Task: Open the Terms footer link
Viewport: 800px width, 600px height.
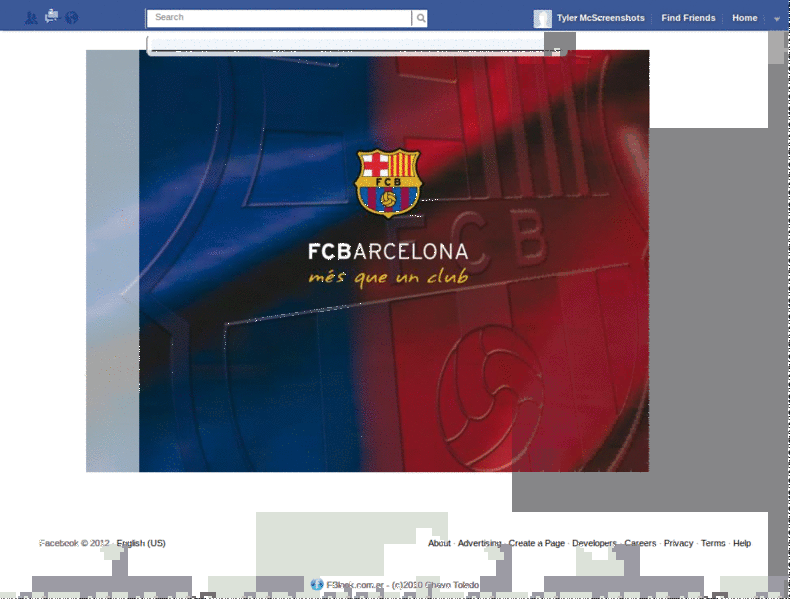Action: click(713, 543)
